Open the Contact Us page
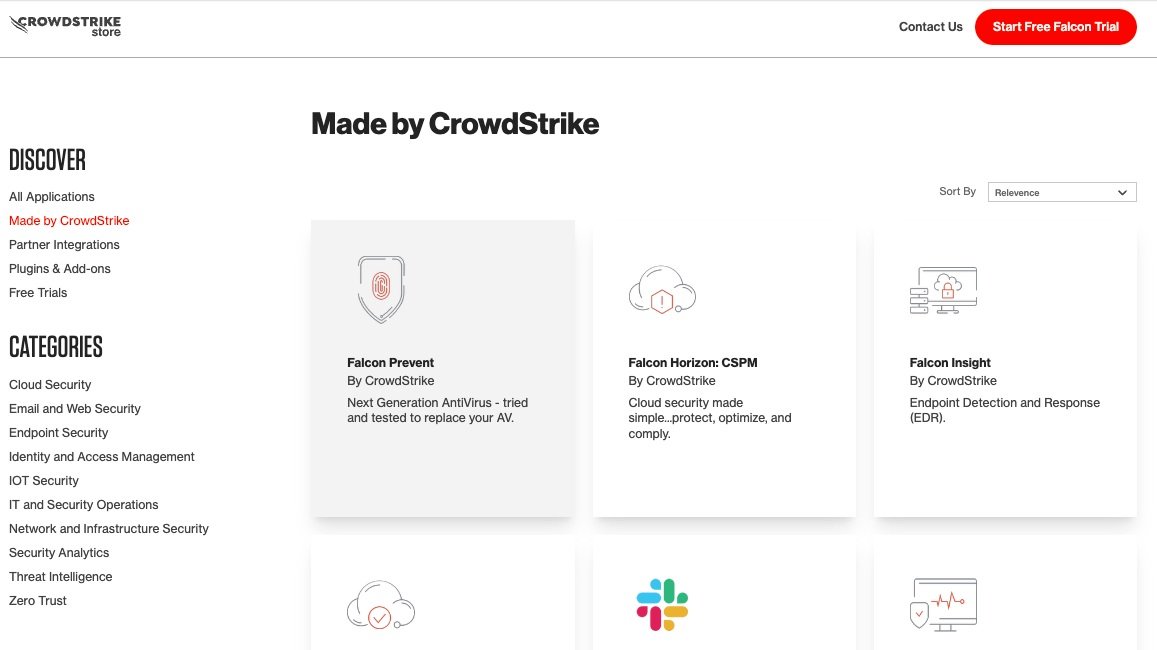Image resolution: width=1157 pixels, height=650 pixels. 930,27
